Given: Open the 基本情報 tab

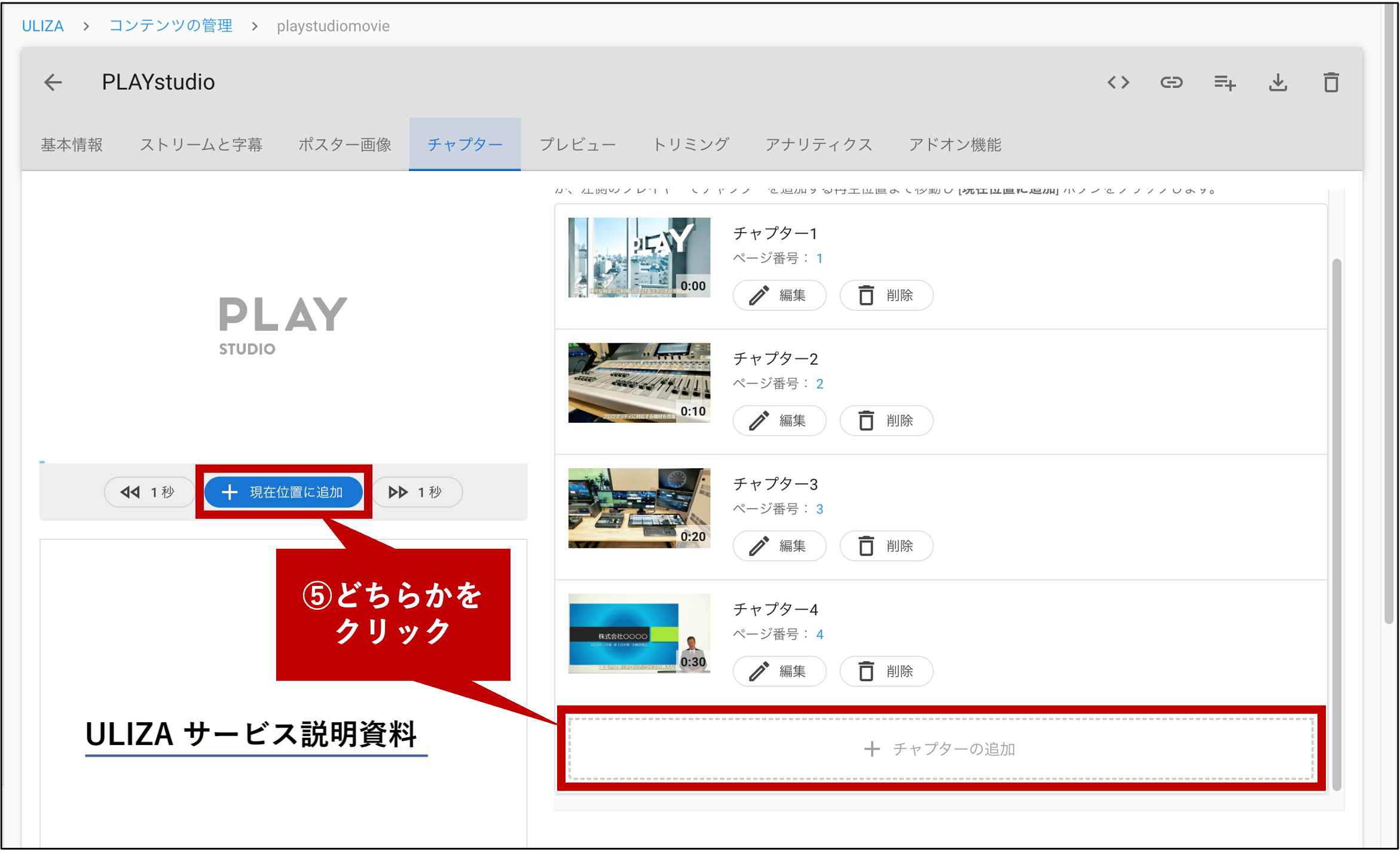Looking at the screenshot, I should tap(72, 145).
